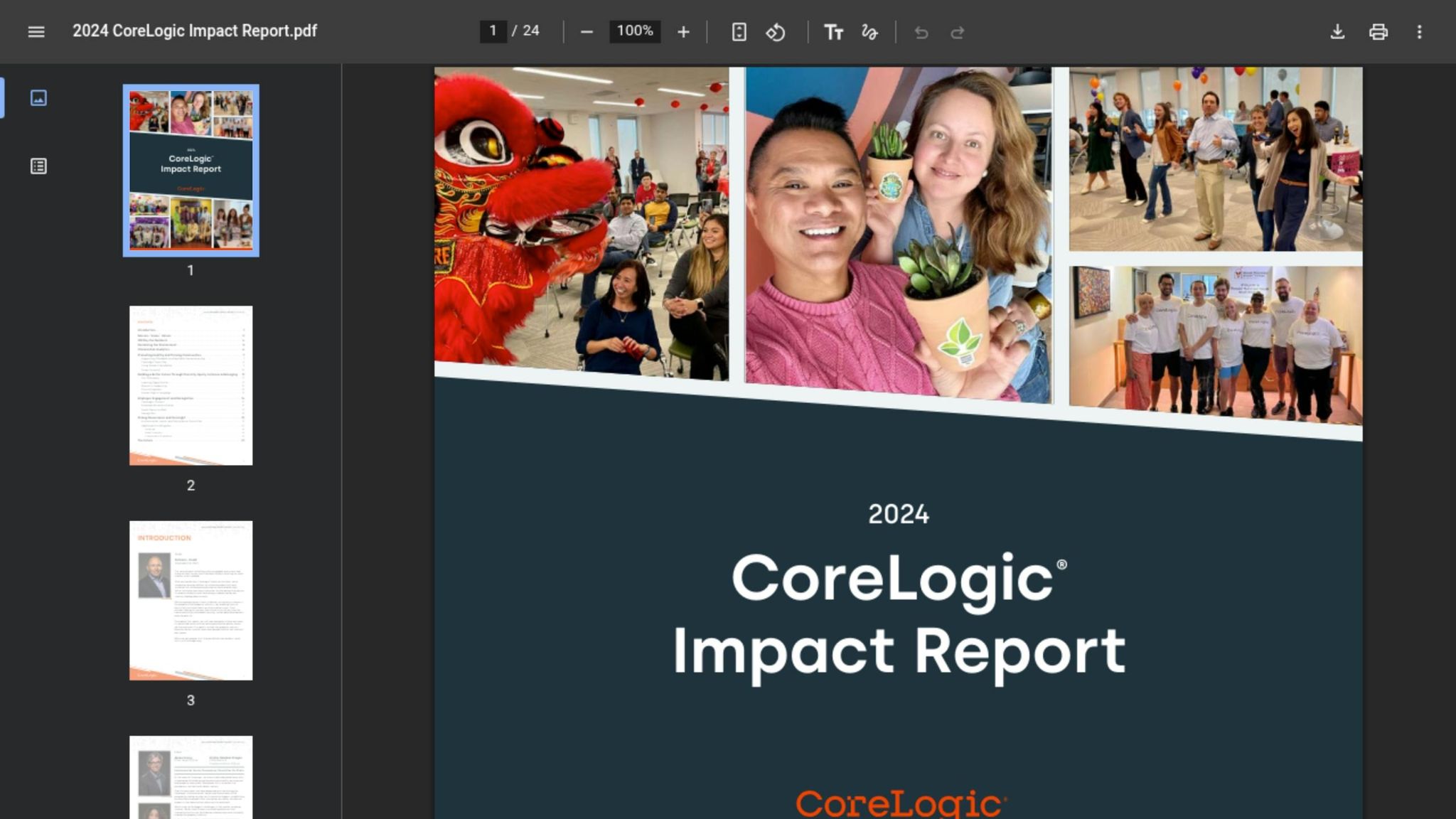
Task: Click the page number input field
Action: click(x=493, y=31)
